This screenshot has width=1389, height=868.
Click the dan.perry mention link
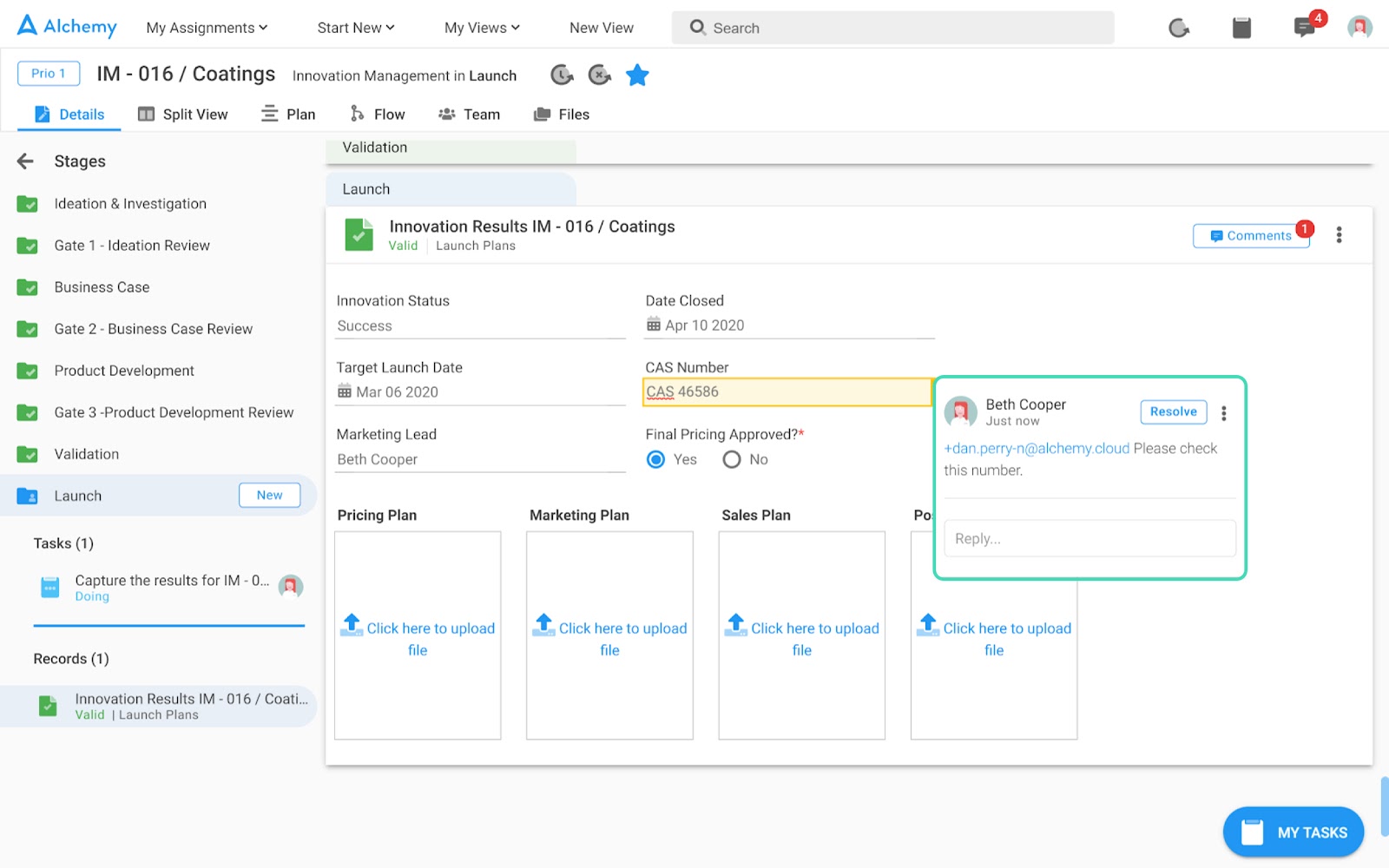(1037, 449)
